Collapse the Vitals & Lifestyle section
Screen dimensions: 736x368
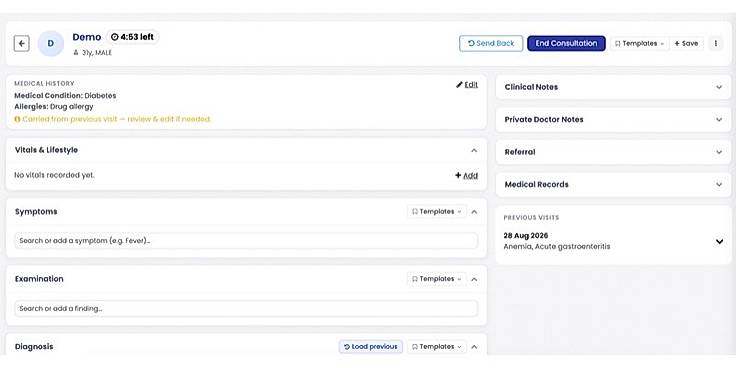point(474,151)
